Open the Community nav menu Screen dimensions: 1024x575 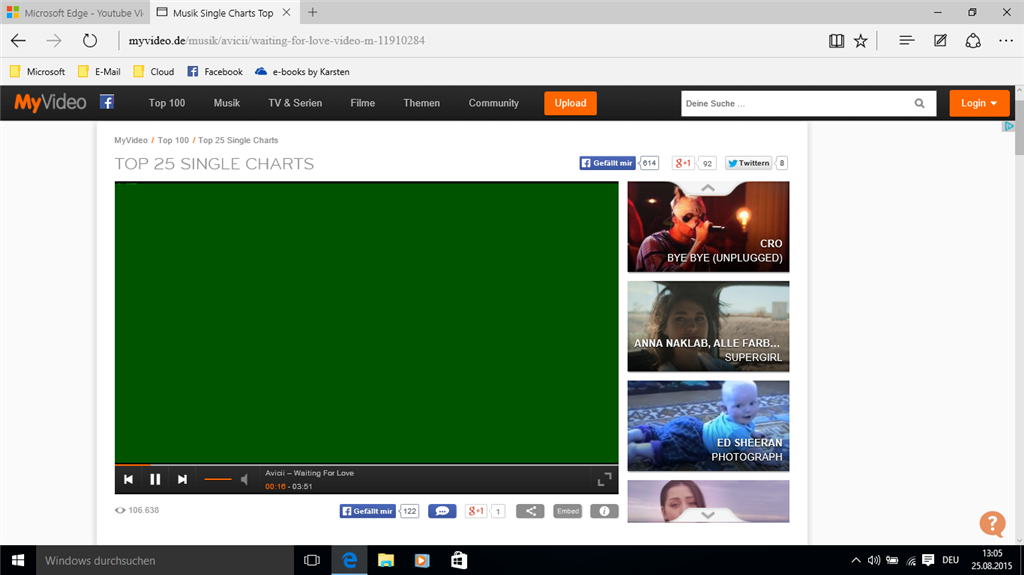coord(494,103)
